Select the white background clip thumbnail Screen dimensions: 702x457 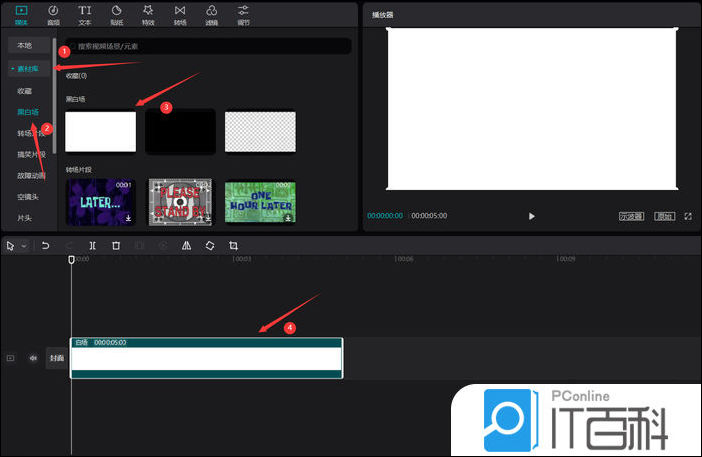(x=100, y=132)
